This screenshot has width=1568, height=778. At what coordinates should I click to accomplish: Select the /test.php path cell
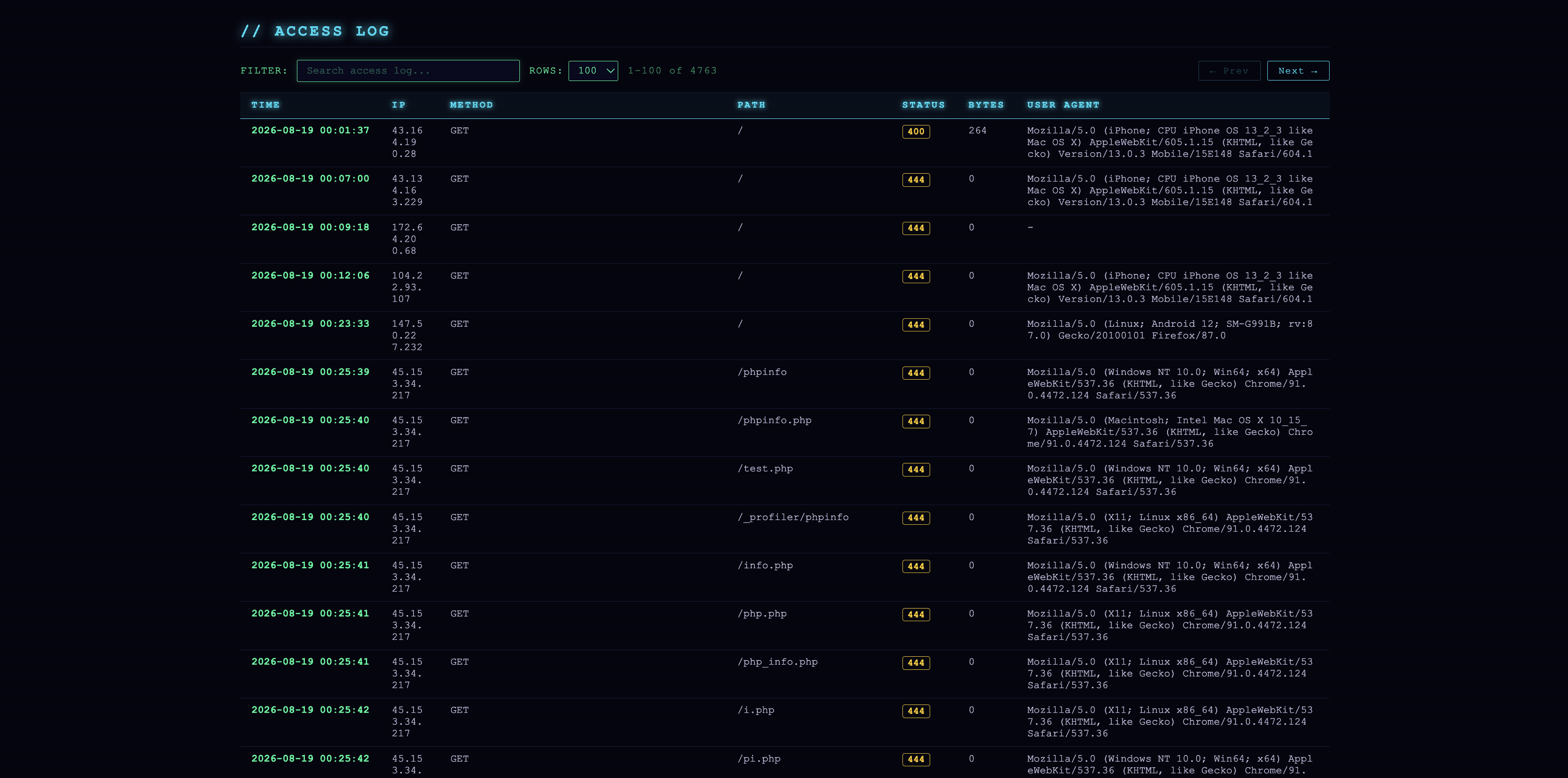pos(765,469)
